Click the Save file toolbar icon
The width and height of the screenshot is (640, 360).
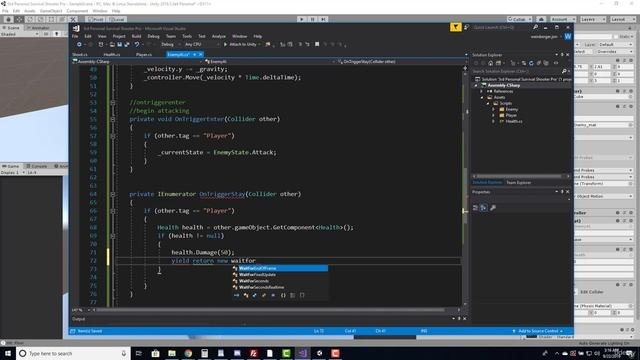(120, 44)
